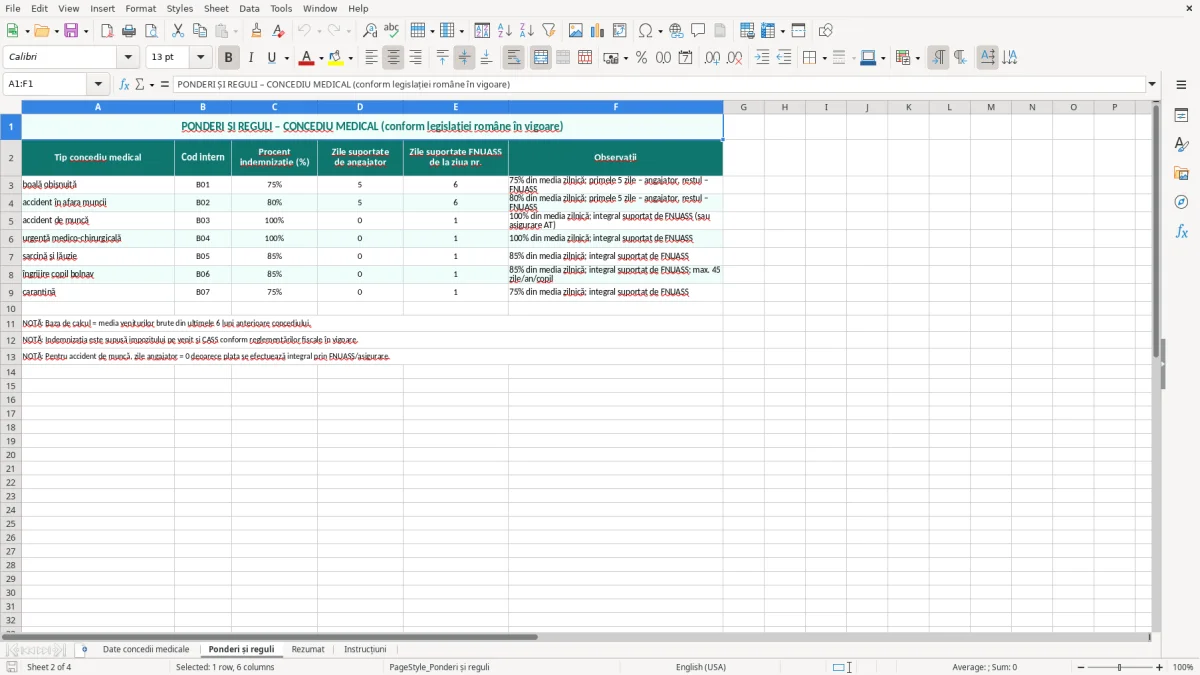1200x675 pixels.
Task: Open the sidebar Navigator panel
Action: [1181, 202]
